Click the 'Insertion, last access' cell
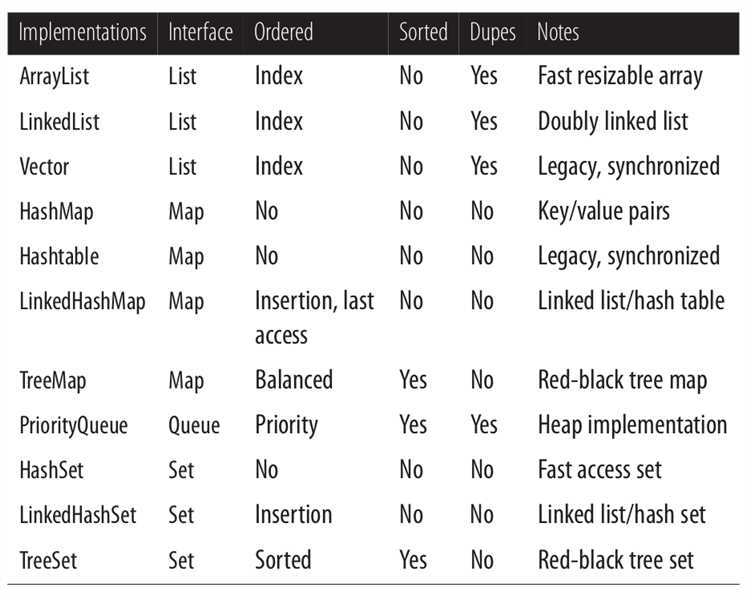Screen dimensions: 750x599 click(x=314, y=318)
